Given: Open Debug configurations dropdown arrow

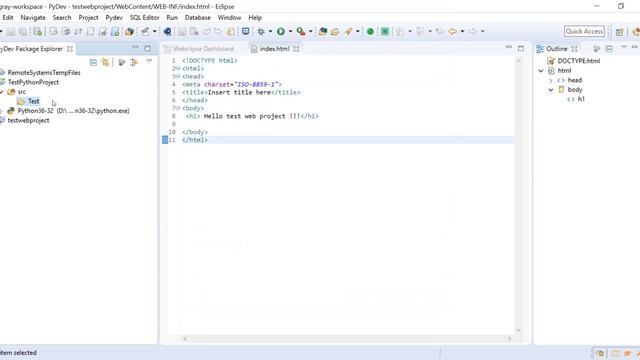Looking at the screenshot, I should click(270, 31).
